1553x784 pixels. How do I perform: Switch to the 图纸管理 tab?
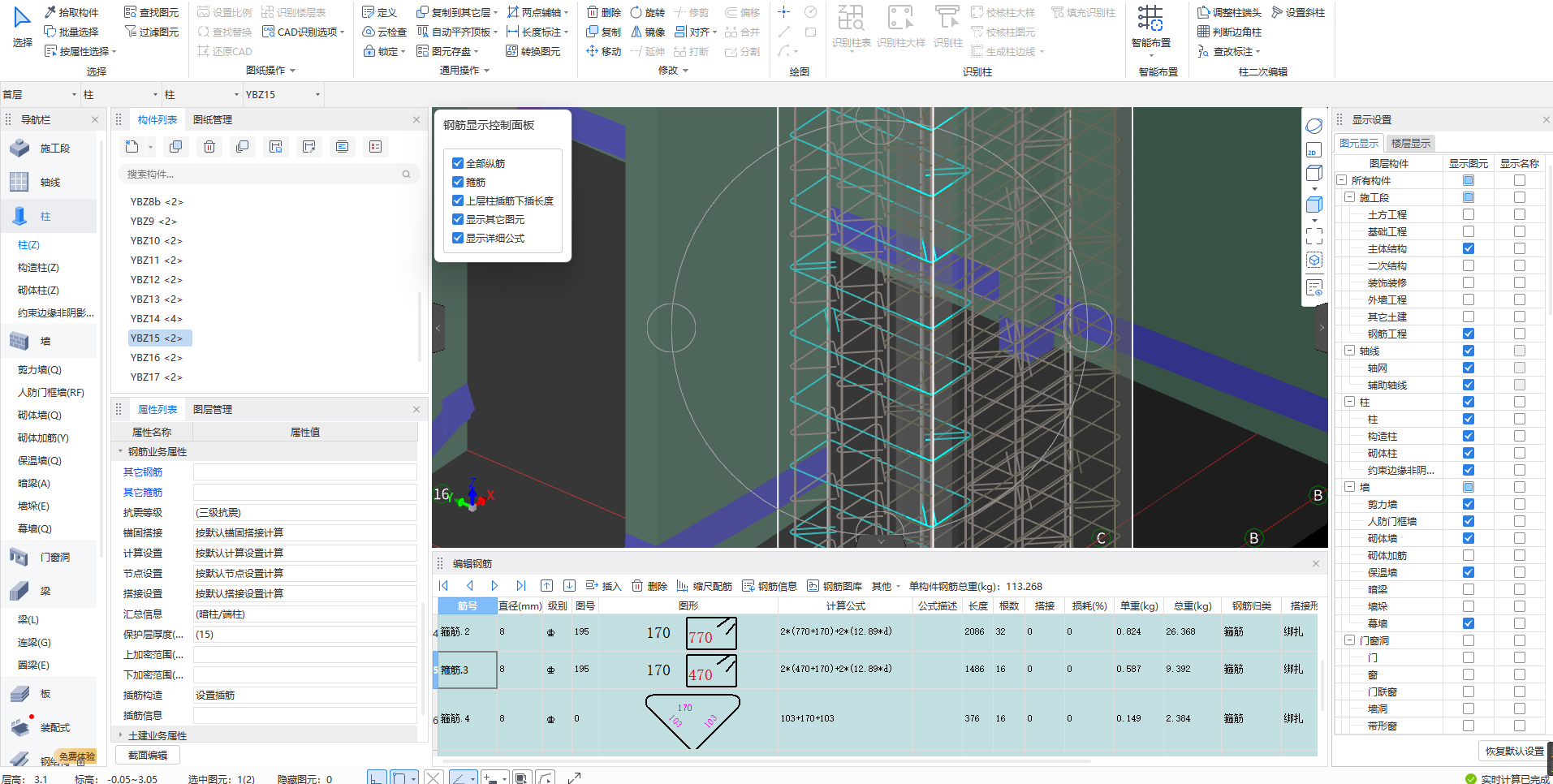(x=213, y=120)
